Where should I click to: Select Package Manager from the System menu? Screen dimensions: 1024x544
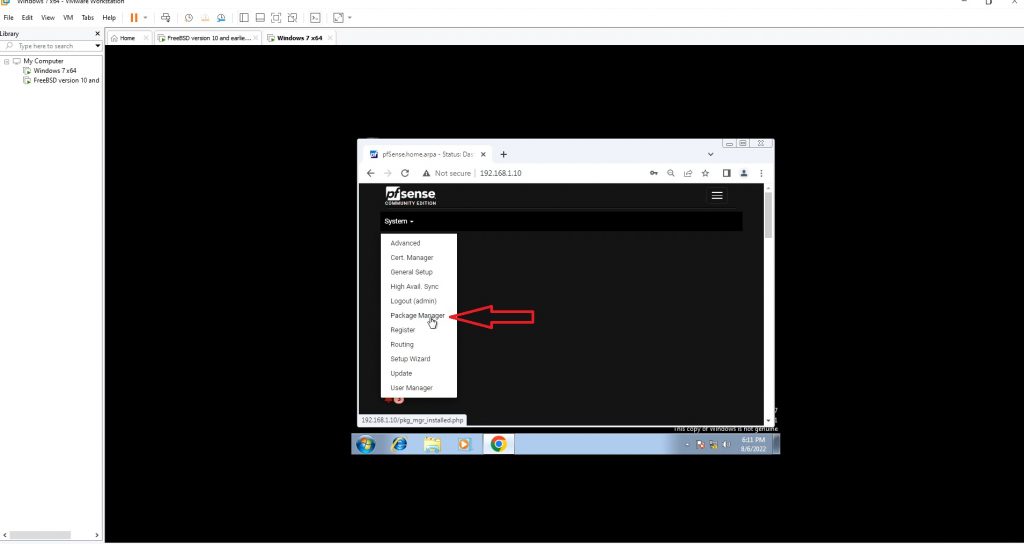(x=417, y=315)
